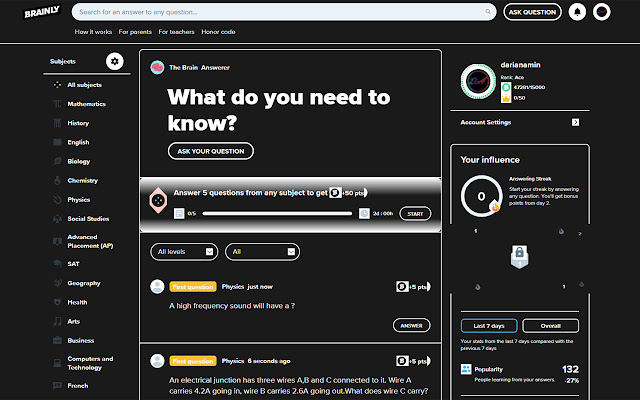Open How it works link
Viewport: 640px width, 400px height.
[93, 31]
